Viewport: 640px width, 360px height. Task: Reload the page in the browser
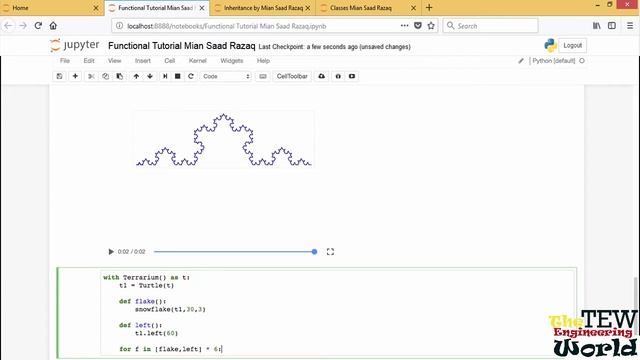tap(38, 26)
